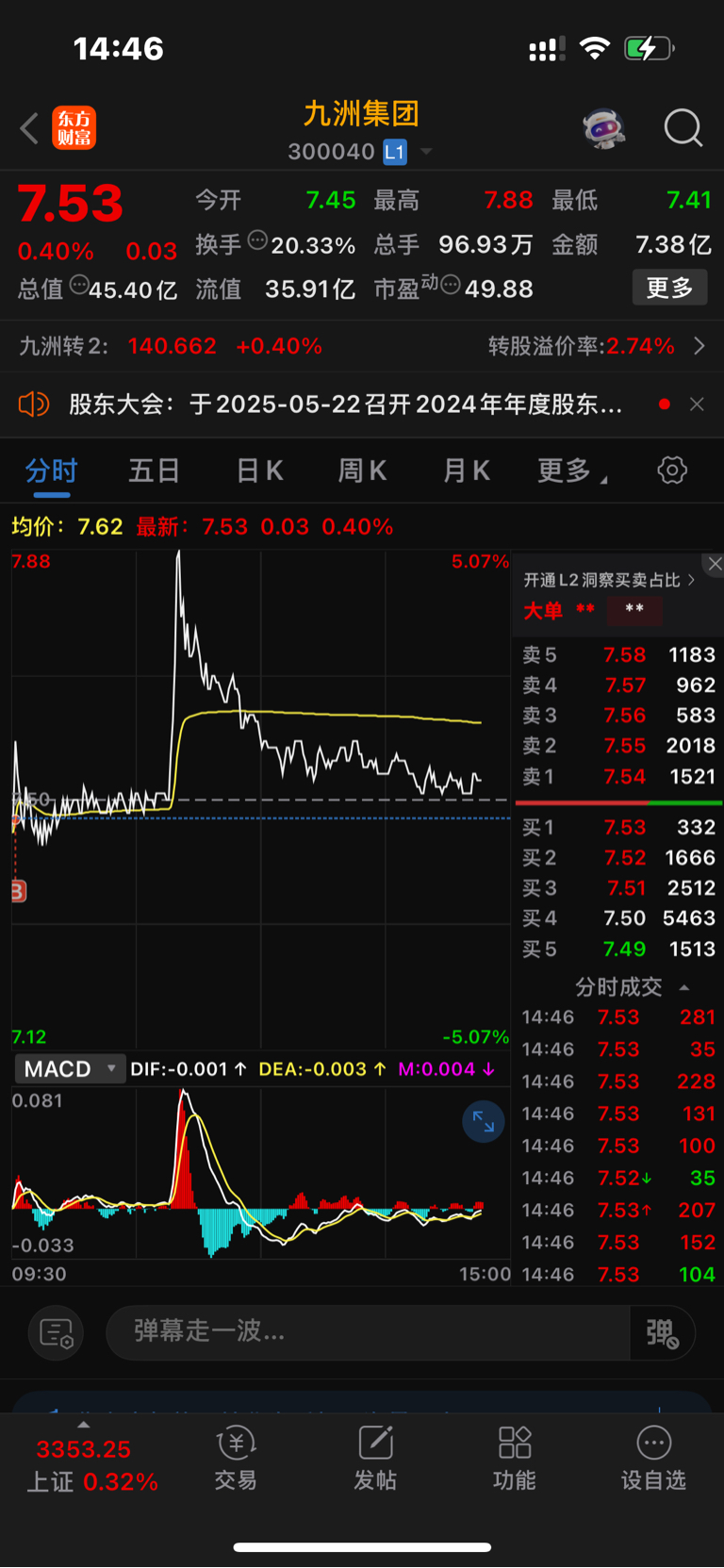This screenshot has height=1568, width=724.
Task: Tap the search magnifier icon
Action: [683, 128]
